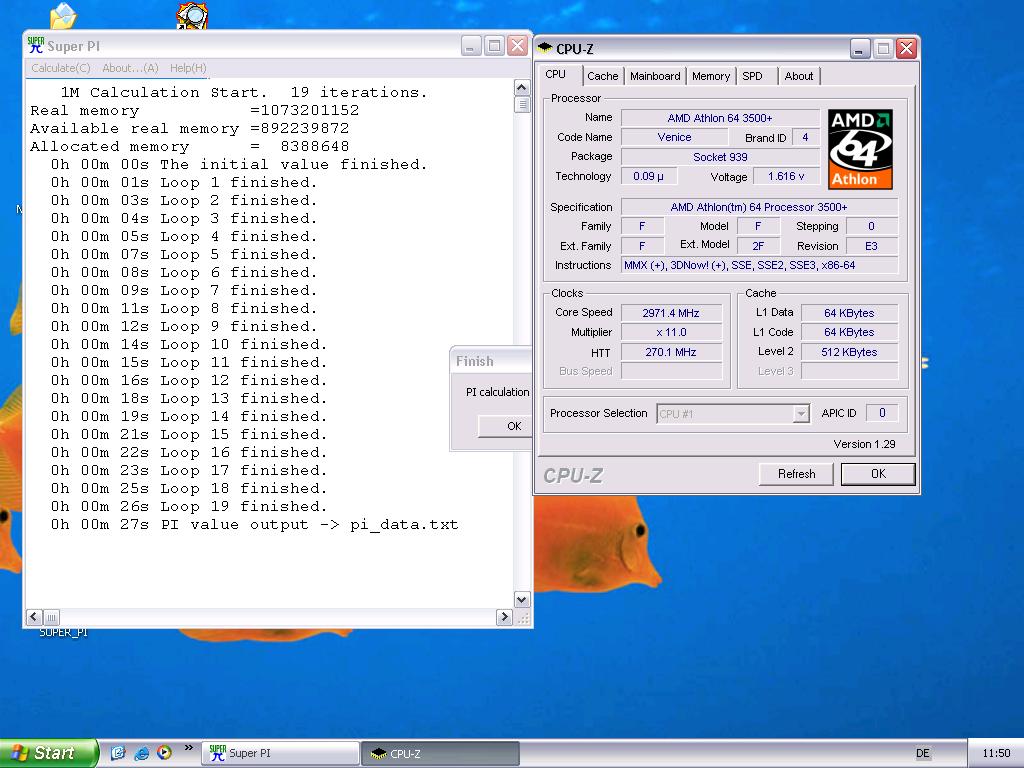Click the Super PI vertical scrollbar down arrow

click(522, 600)
